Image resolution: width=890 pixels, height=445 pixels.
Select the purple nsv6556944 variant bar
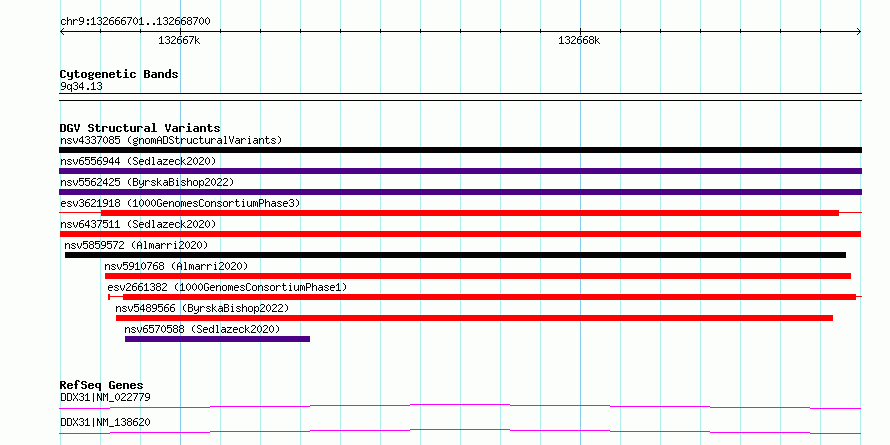pos(460,171)
